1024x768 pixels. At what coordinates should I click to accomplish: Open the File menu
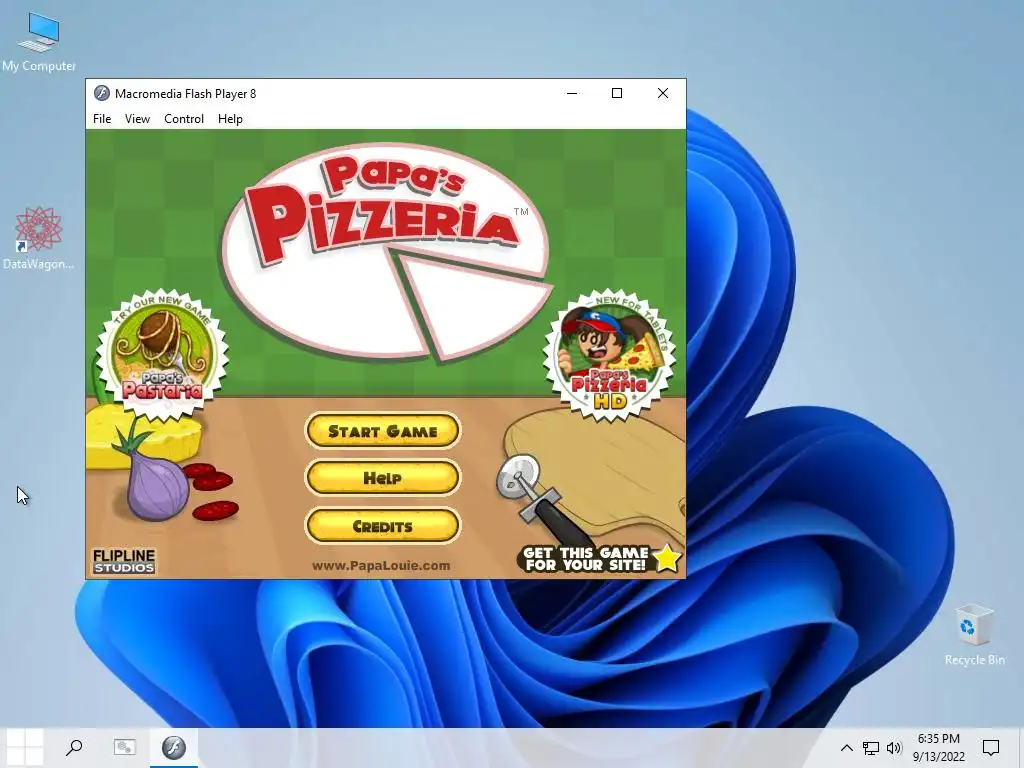pyautogui.click(x=102, y=119)
